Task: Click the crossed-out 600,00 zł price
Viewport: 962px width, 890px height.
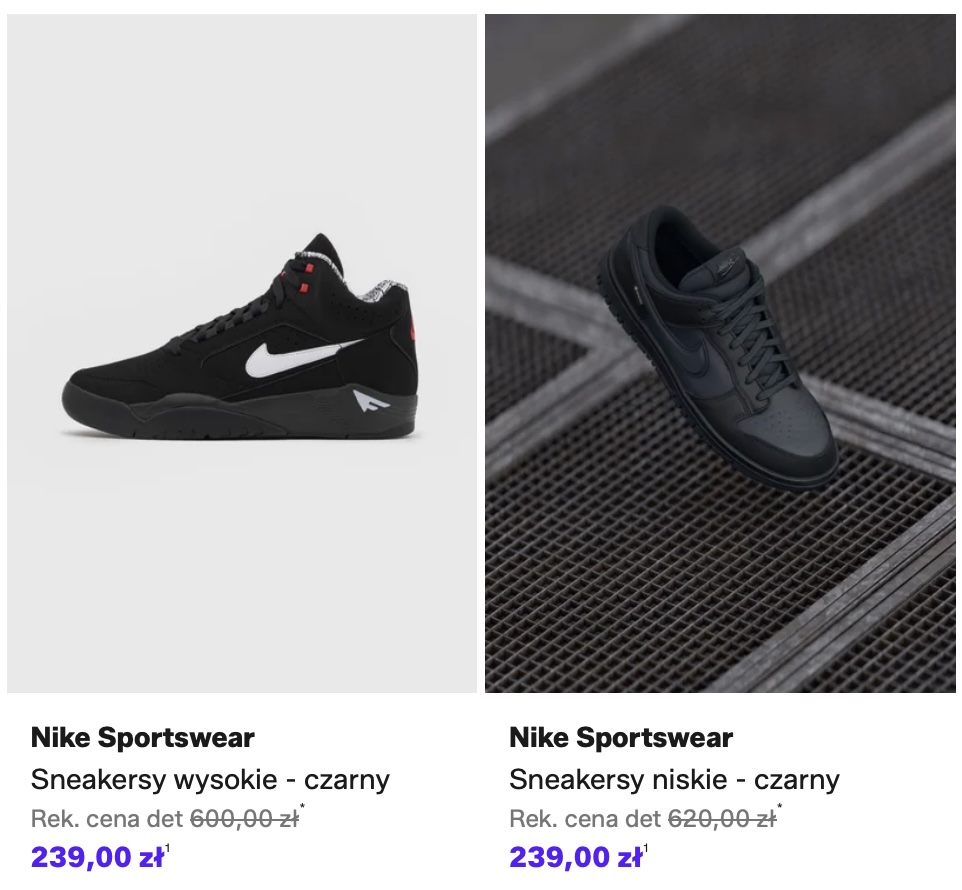Action: [x=244, y=819]
